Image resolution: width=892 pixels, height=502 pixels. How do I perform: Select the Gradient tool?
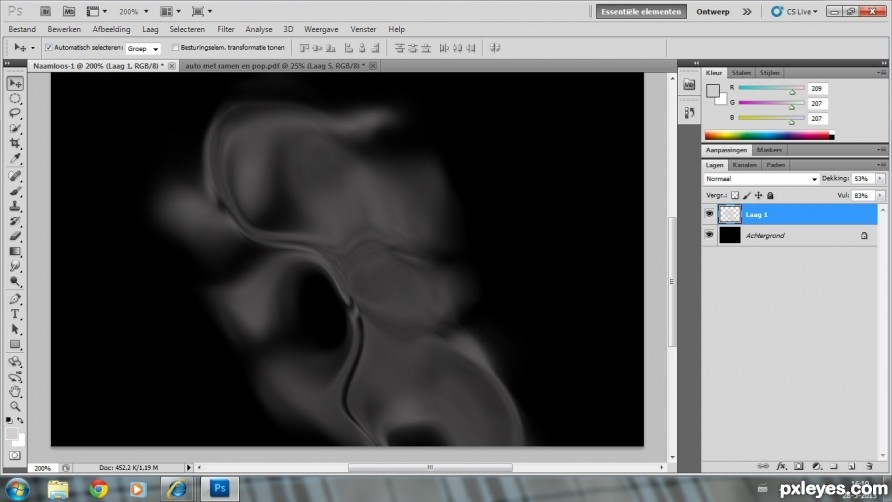coord(15,251)
